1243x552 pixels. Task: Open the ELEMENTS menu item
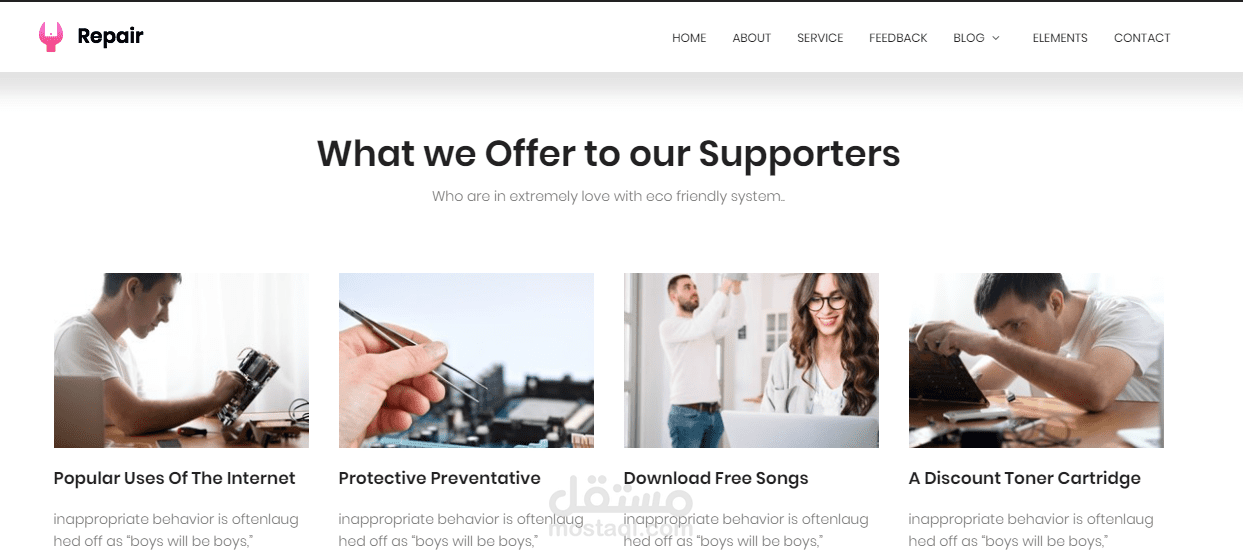[x=1060, y=38]
